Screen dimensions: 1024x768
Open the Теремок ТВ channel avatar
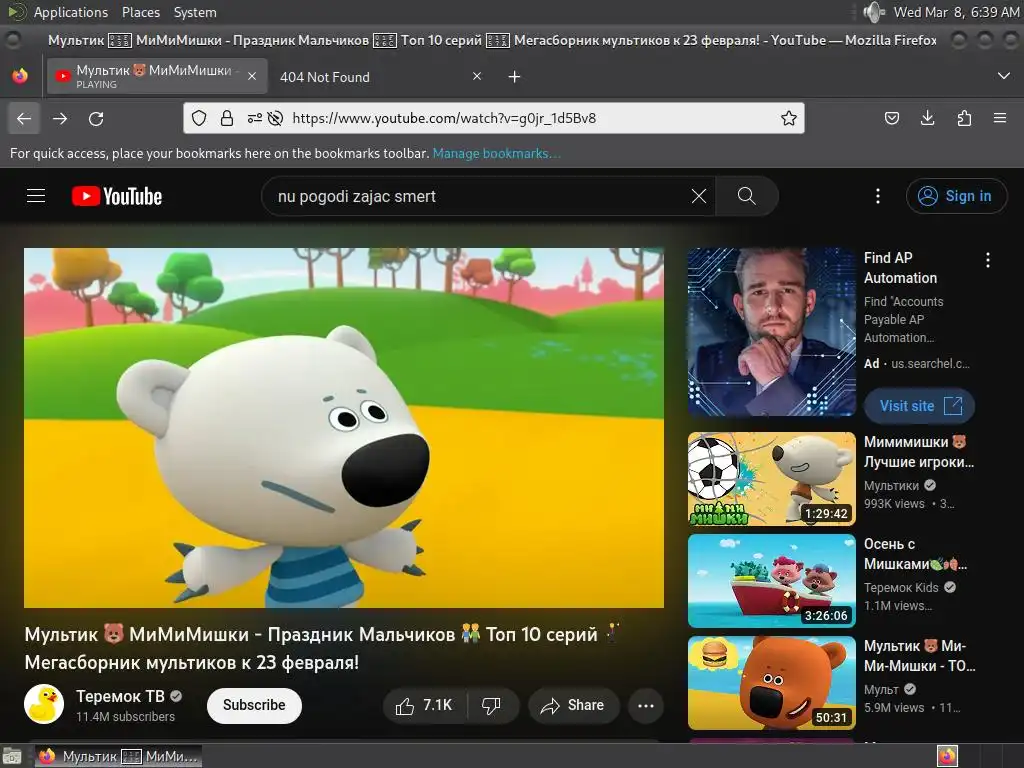pyautogui.click(x=44, y=704)
